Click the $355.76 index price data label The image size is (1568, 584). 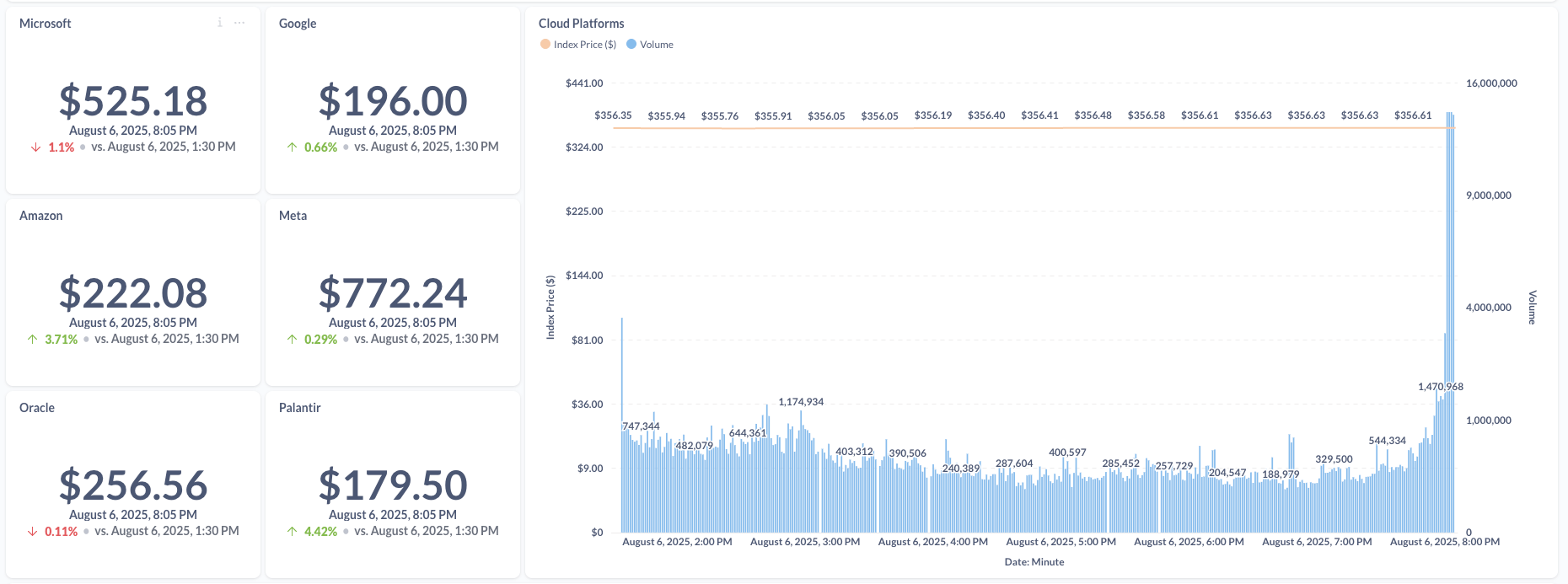click(x=720, y=116)
